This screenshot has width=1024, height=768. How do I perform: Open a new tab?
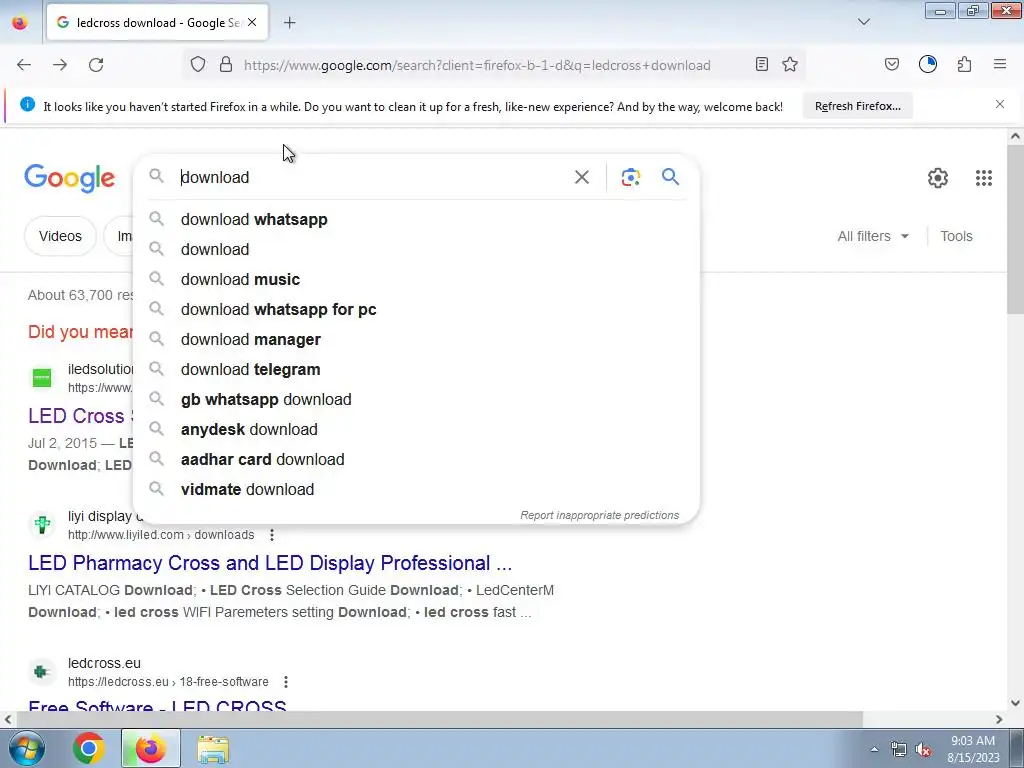(x=290, y=23)
